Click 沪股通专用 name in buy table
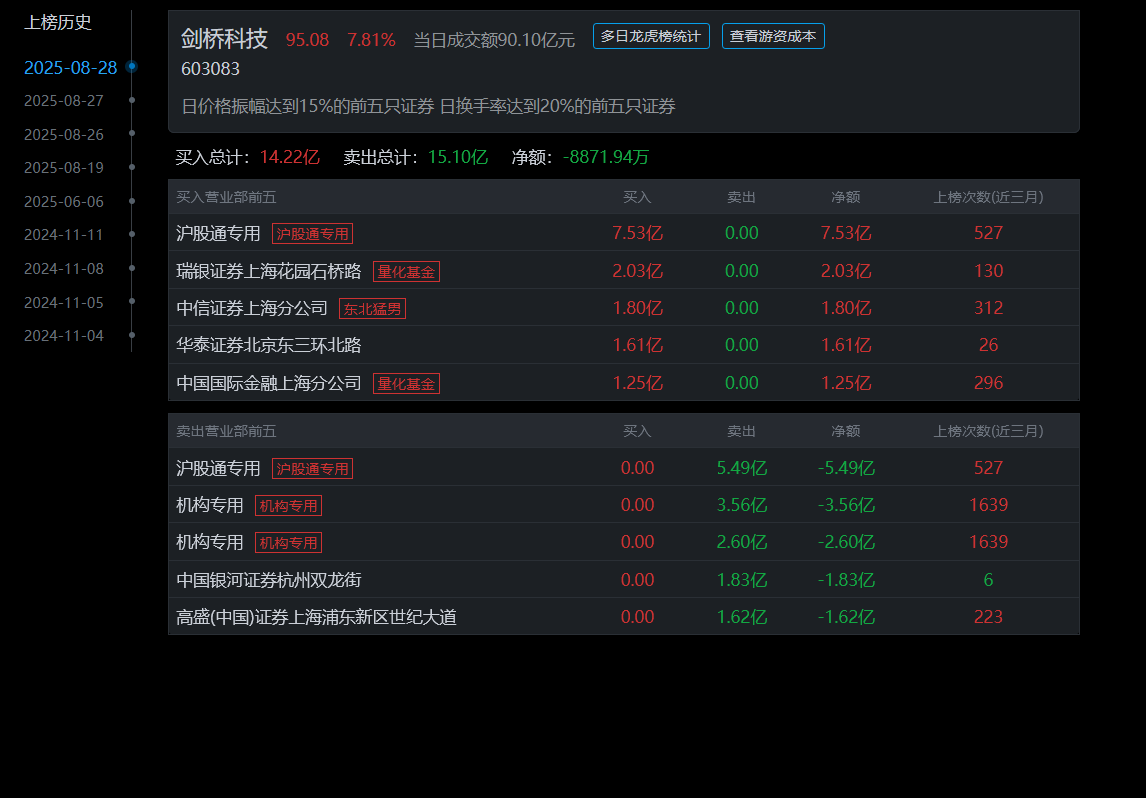 (218, 233)
